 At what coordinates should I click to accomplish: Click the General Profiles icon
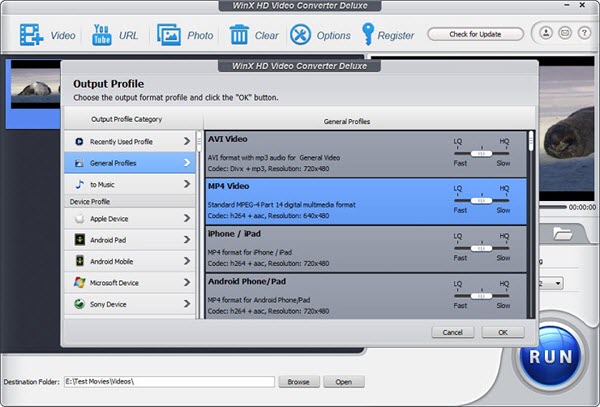pos(79,163)
